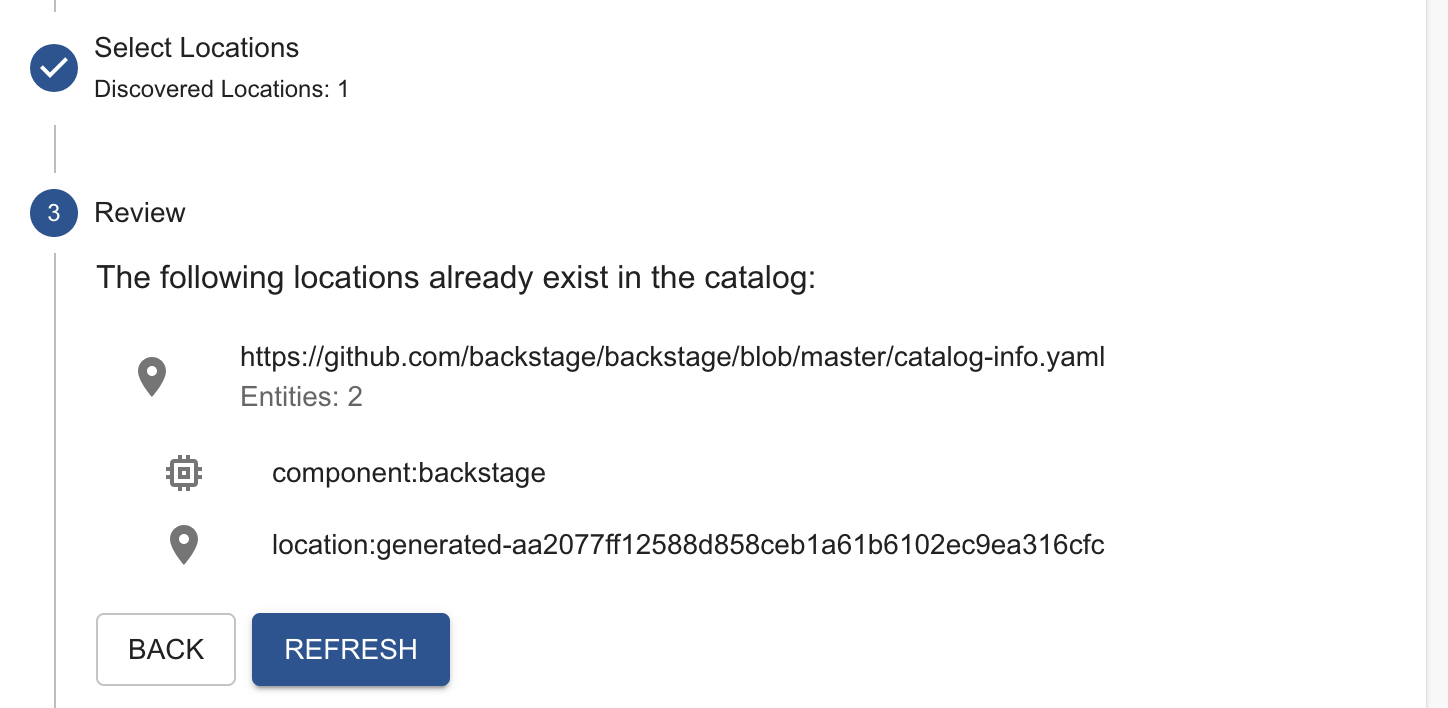Click the Select Locations step heading
This screenshot has height=708, width=1448.
click(x=196, y=47)
